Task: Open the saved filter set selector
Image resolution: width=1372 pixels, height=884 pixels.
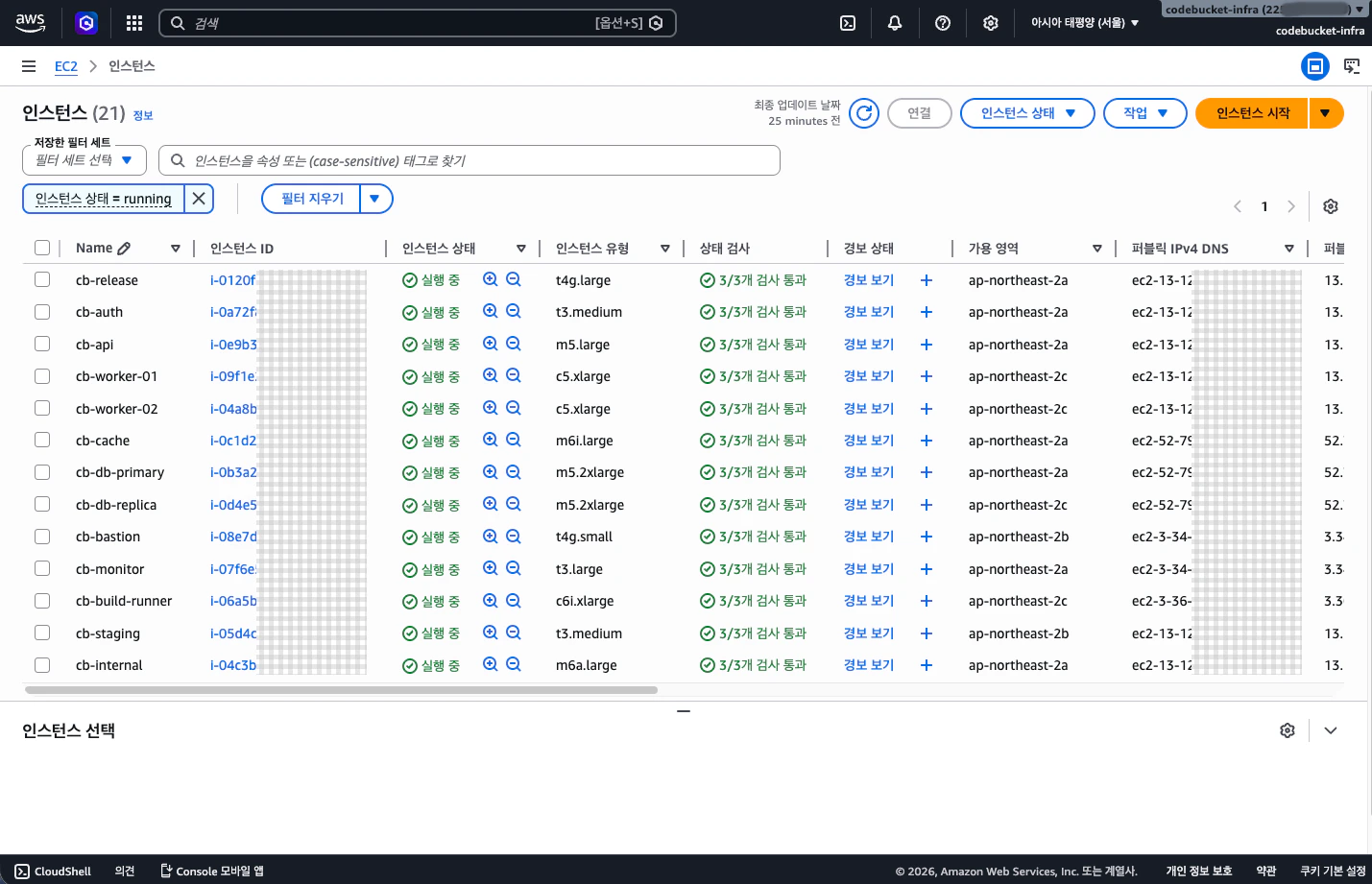Action: [84, 160]
